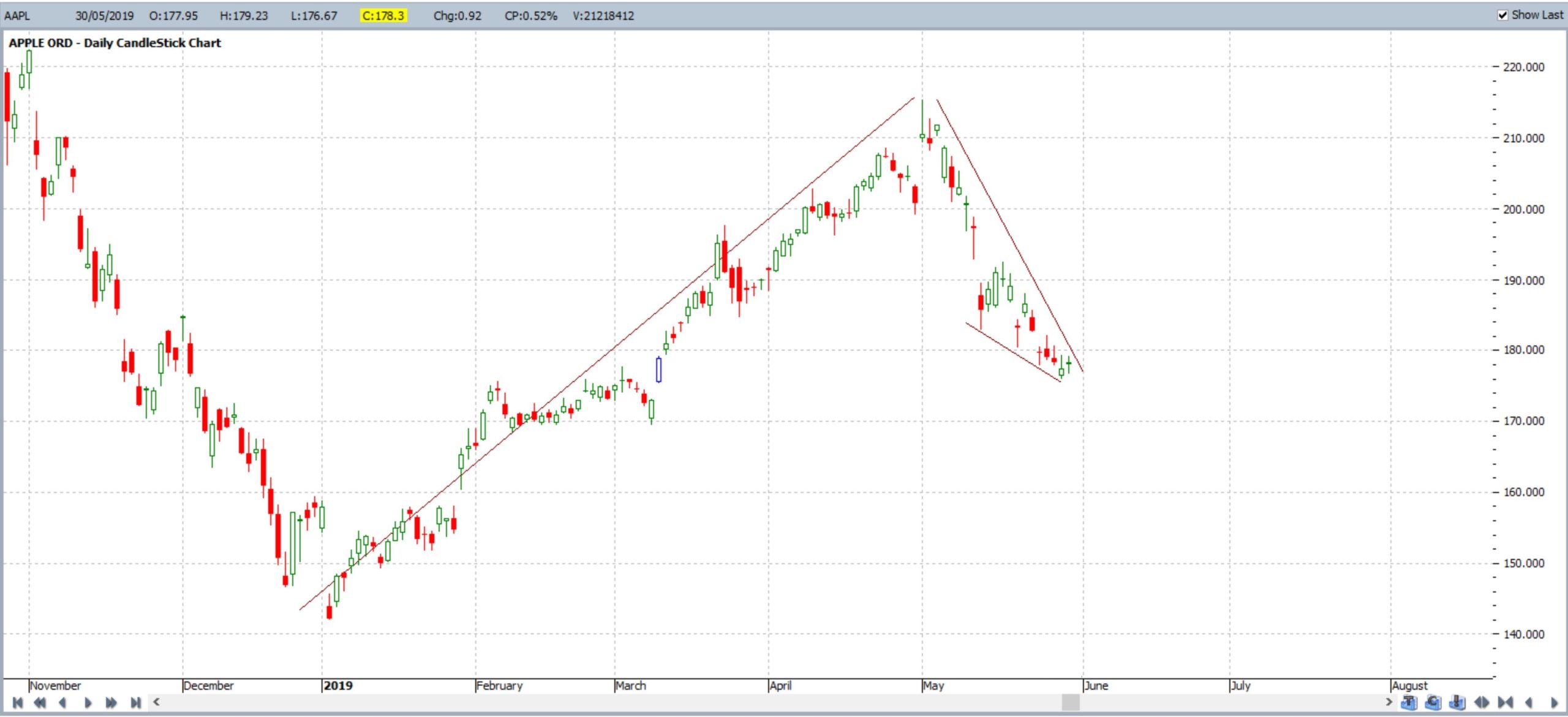The height and width of the screenshot is (717, 1568).
Task: Click the 180.000 price axis label
Action: point(1523,349)
